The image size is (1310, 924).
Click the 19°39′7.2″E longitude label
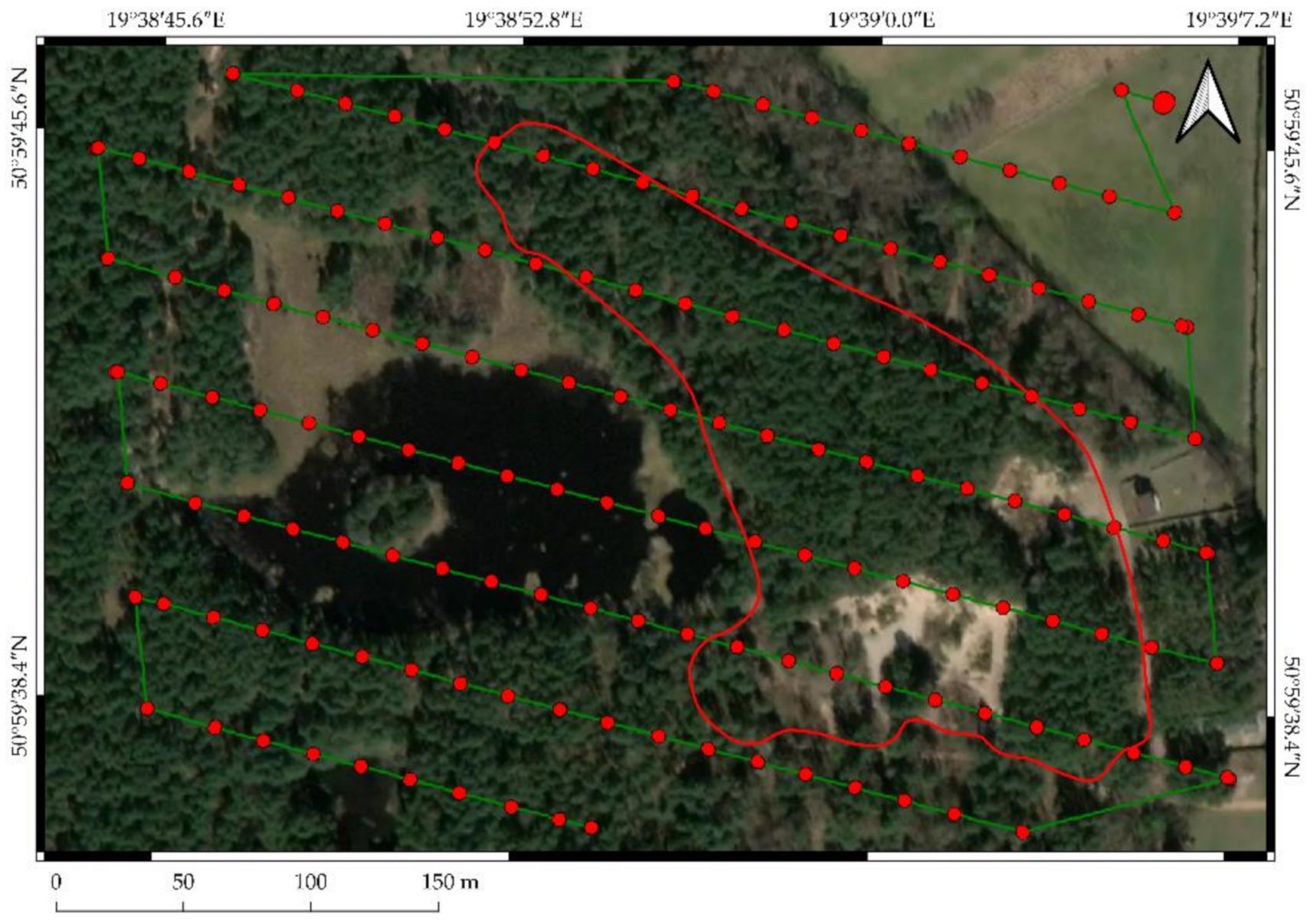[x=1239, y=18]
